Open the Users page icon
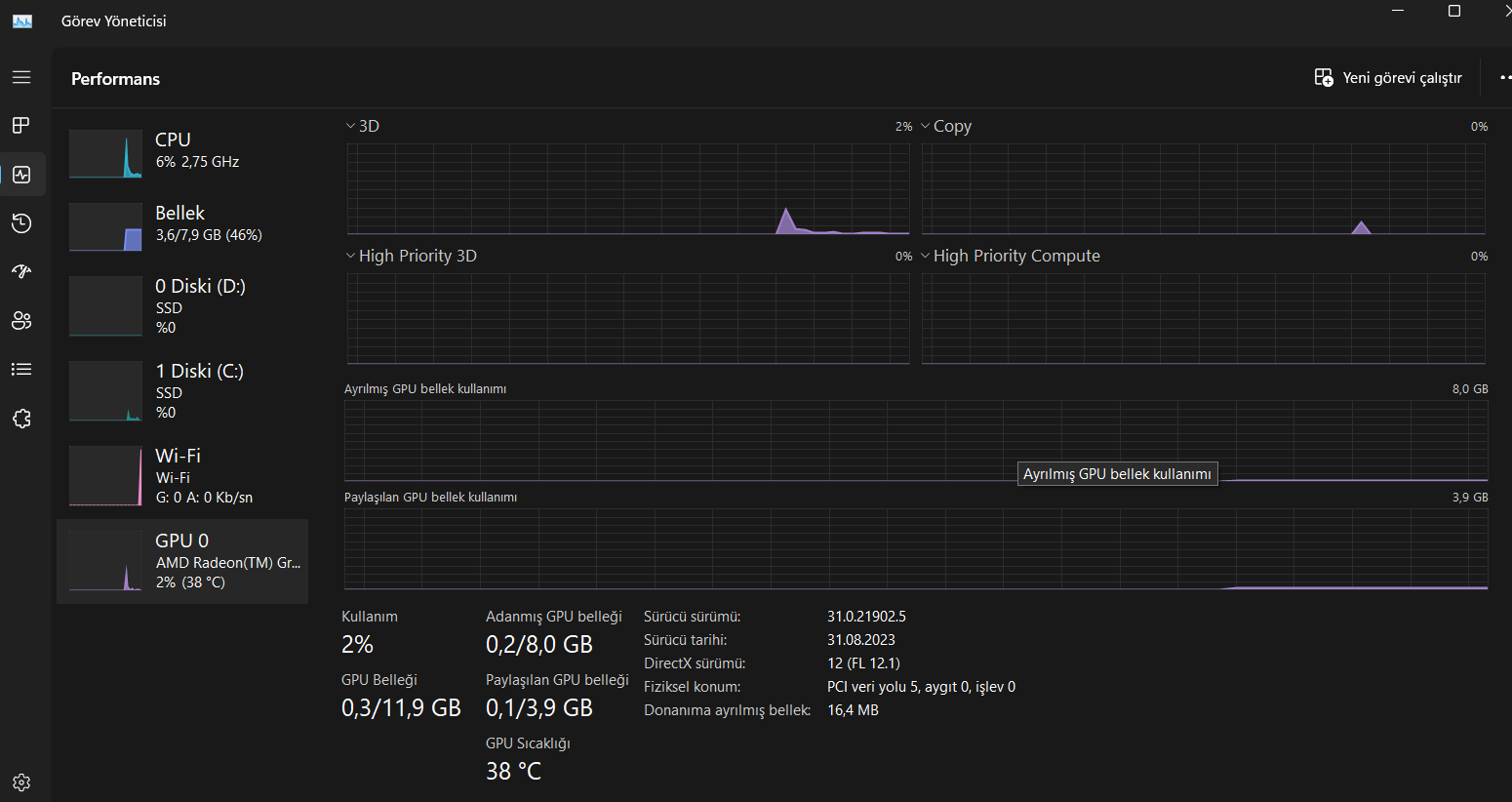 (21, 320)
